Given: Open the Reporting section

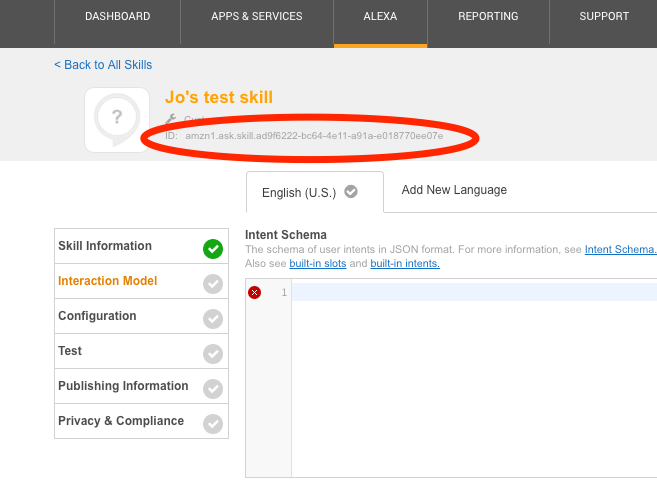Looking at the screenshot, I should pyautogui.click(x=488, y=17).
